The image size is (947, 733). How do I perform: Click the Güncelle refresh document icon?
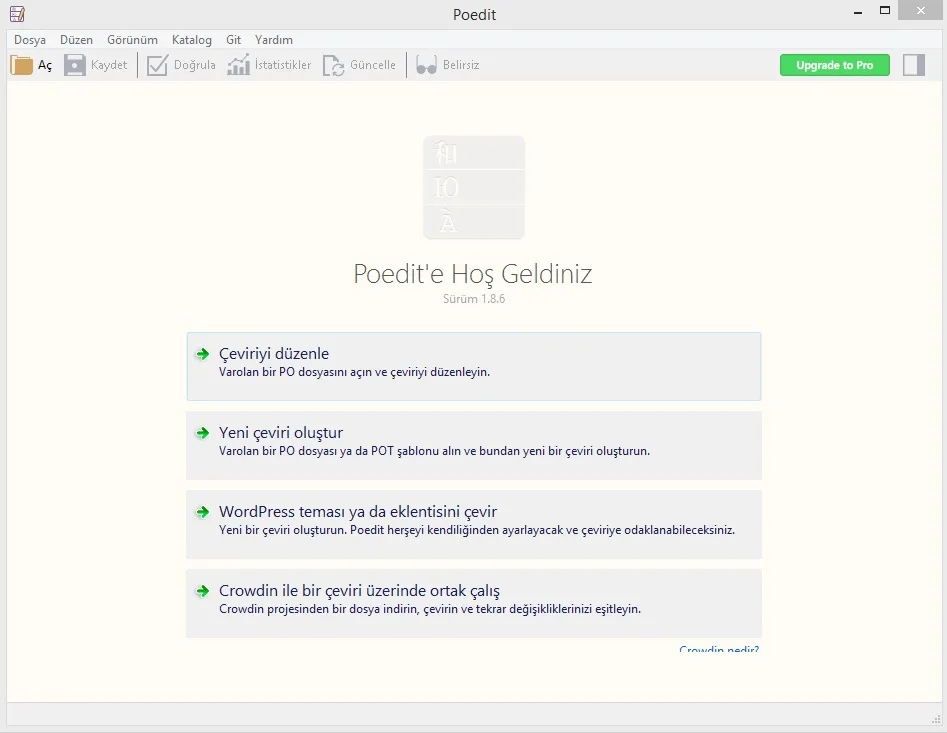tap(333, 65)
